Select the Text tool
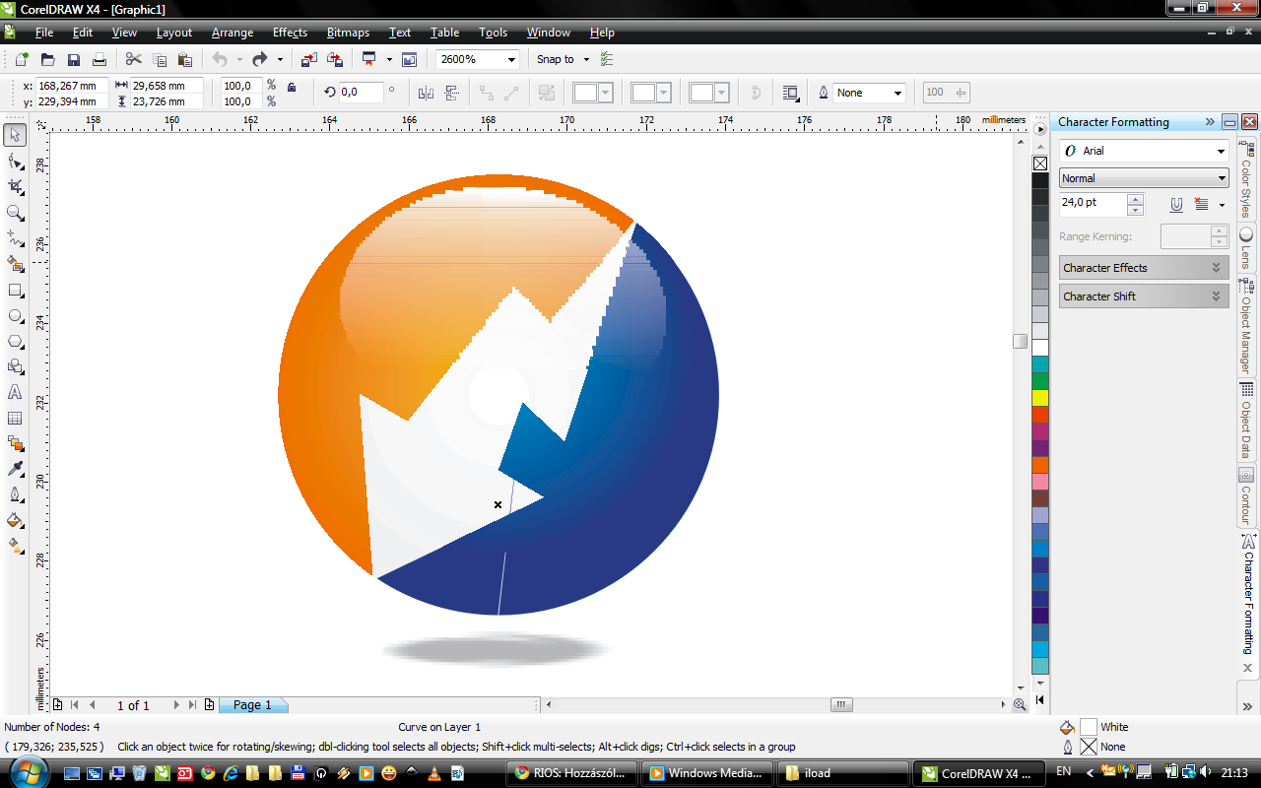This screenshot has height=788, width=1261. coord(15,393)
